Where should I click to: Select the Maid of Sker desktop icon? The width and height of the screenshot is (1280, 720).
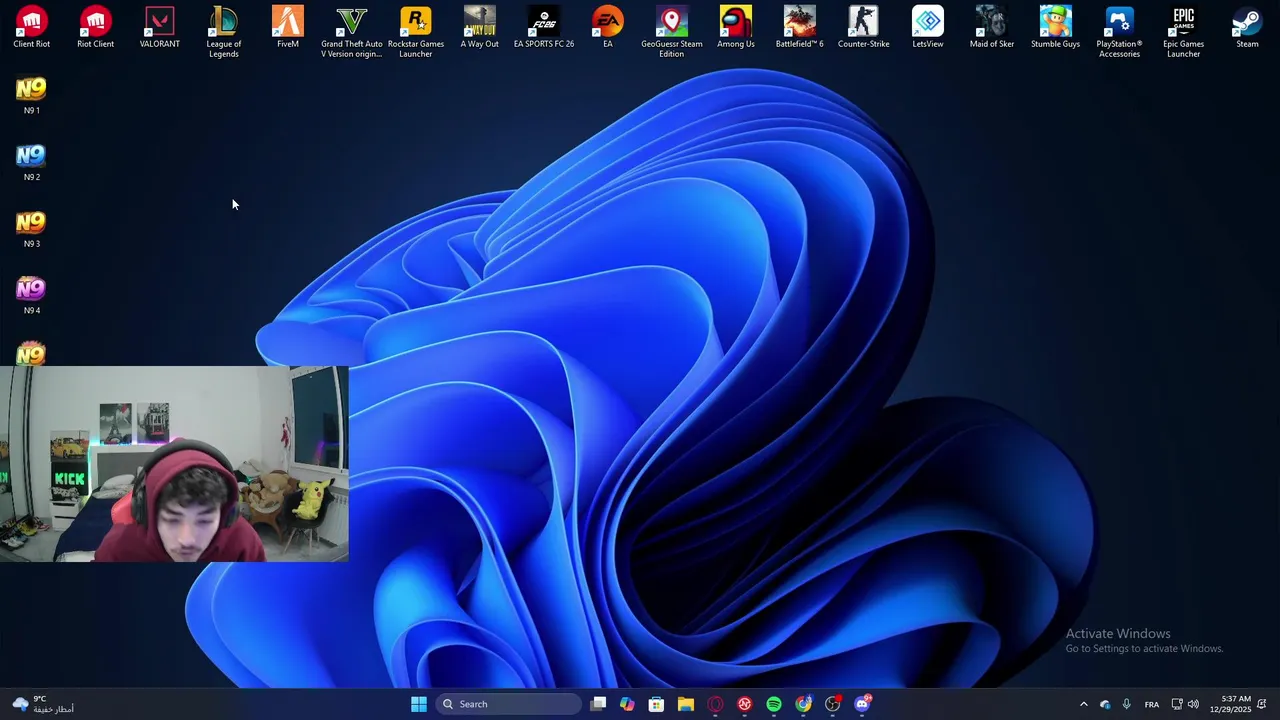(x=991, y=28)
